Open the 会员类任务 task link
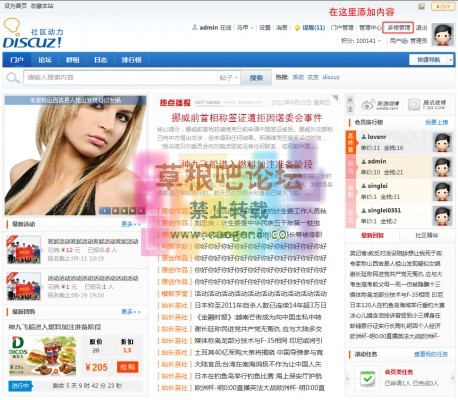This screenshot has width=458, height=400. pyautogui.click(x=399, y=372)
